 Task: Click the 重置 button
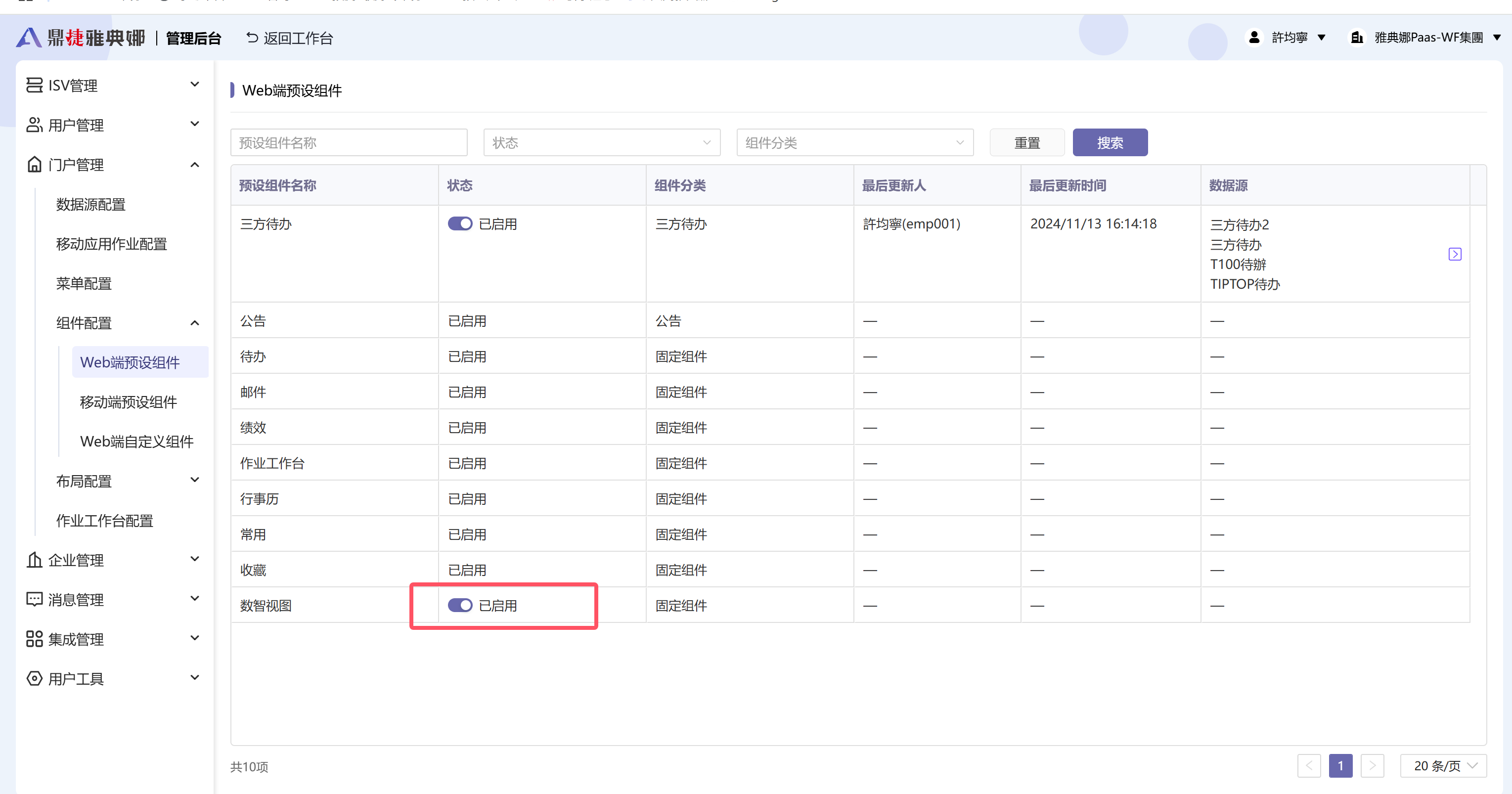click(1026, 142)
